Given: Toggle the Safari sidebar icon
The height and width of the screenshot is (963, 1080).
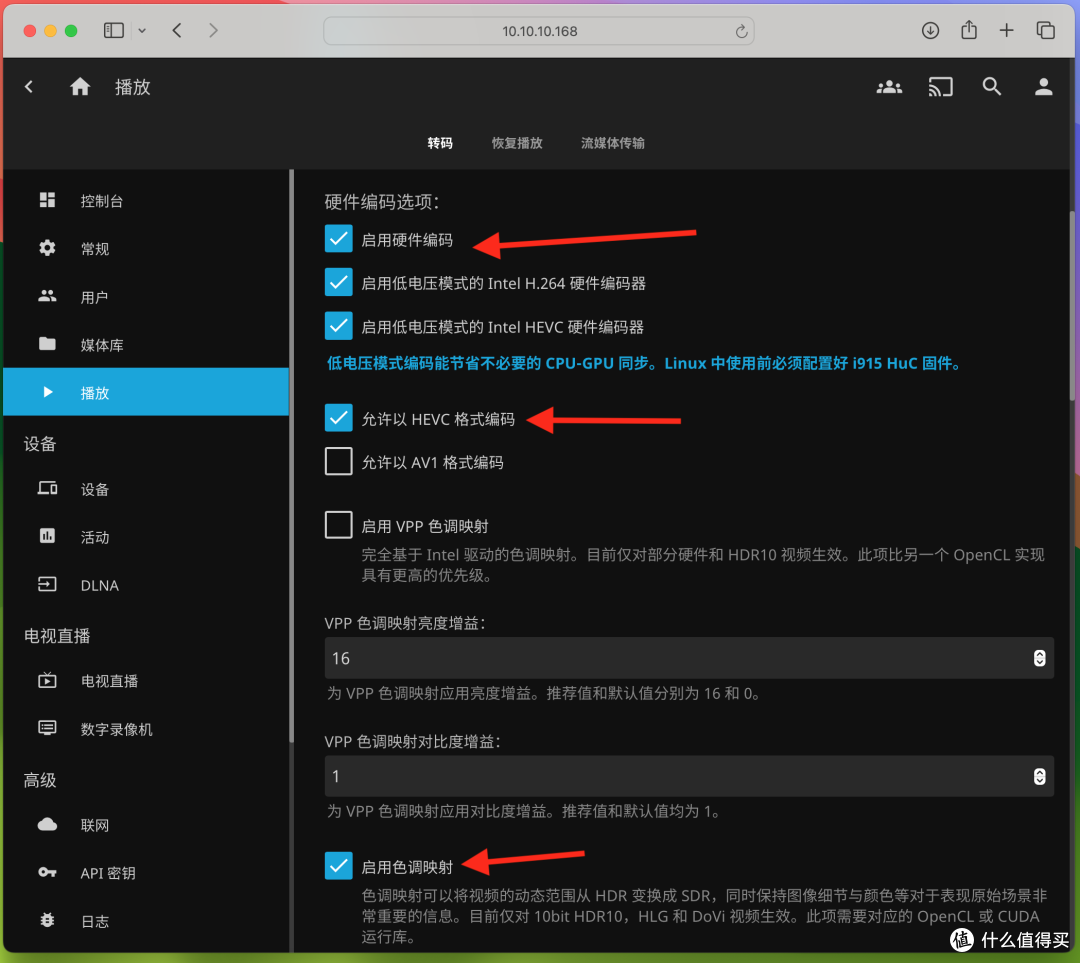Looking at the screenshot, I should coord(114,30).
